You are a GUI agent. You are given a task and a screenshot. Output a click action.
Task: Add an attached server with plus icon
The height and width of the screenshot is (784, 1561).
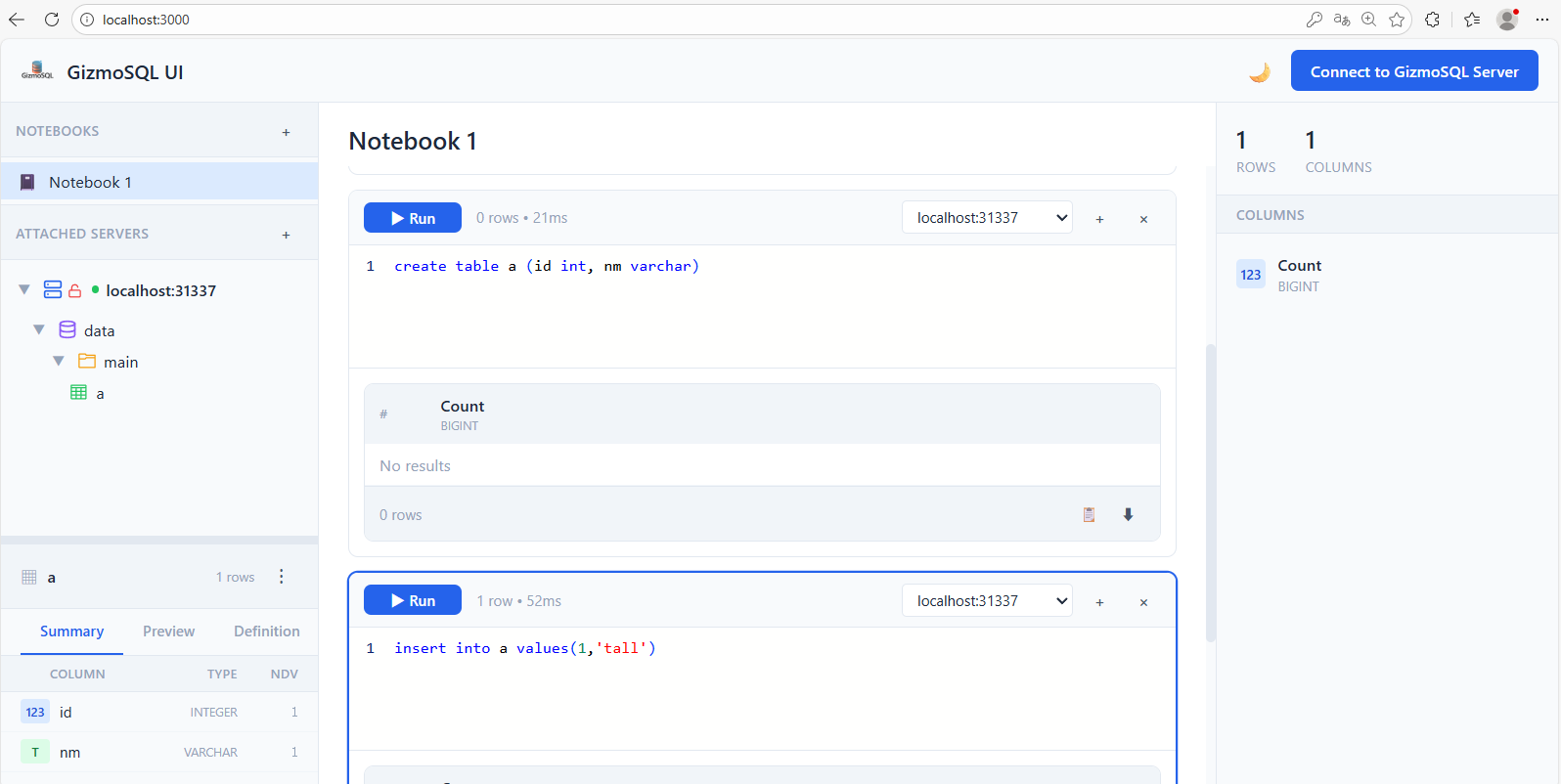(286, 235)
